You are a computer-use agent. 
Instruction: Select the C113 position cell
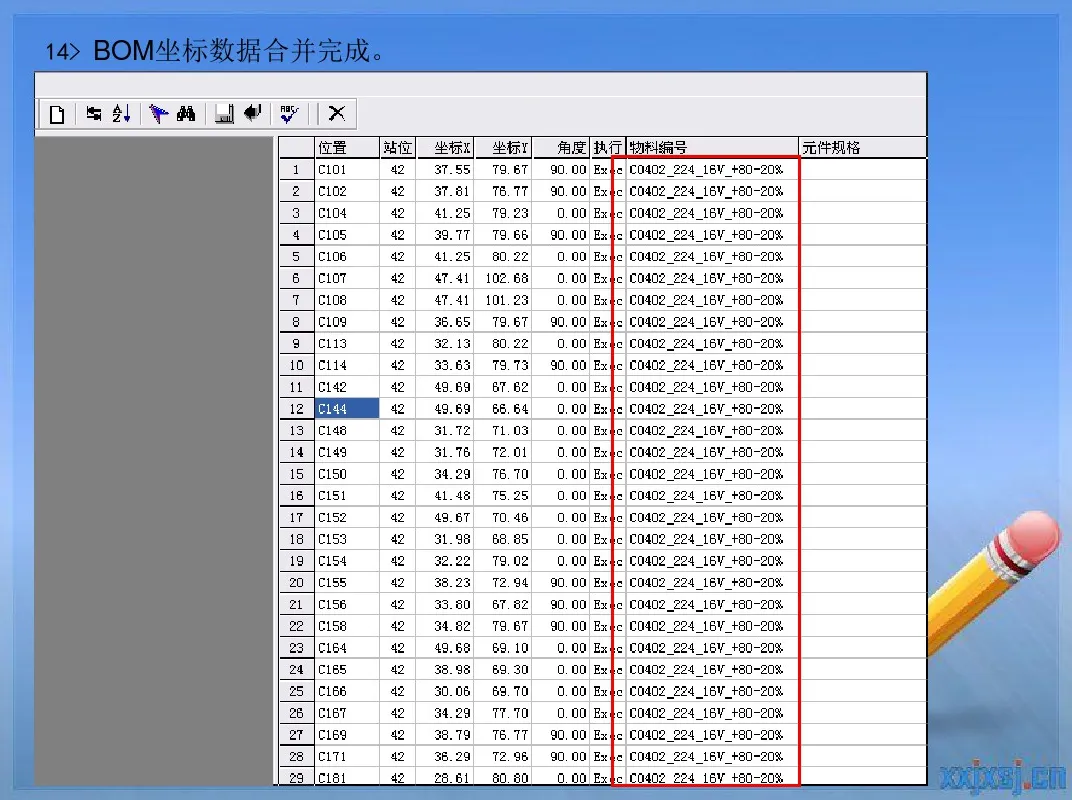click(347, 344)
